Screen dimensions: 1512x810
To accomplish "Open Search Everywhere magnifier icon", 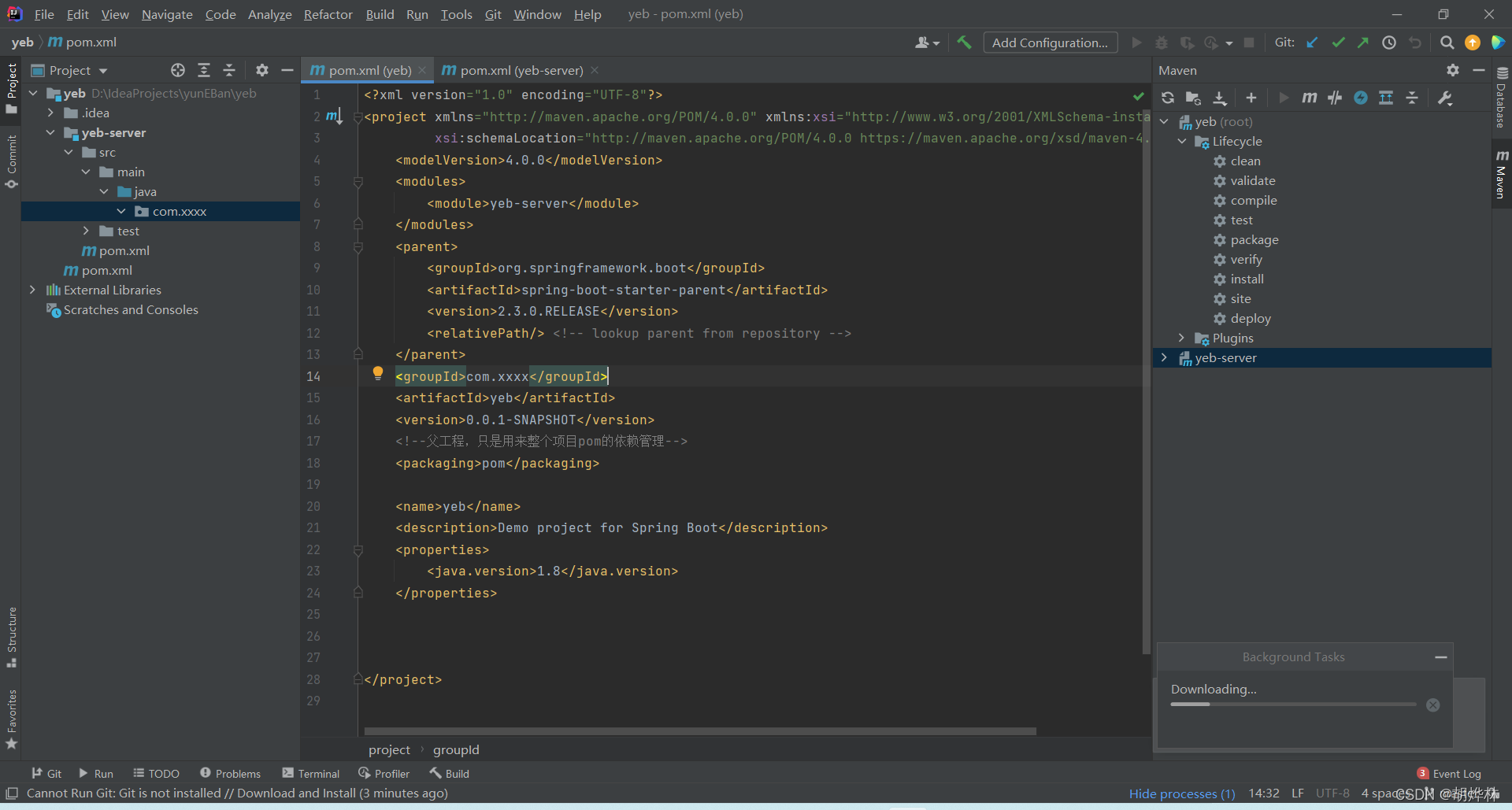I will pos(1447,43).
